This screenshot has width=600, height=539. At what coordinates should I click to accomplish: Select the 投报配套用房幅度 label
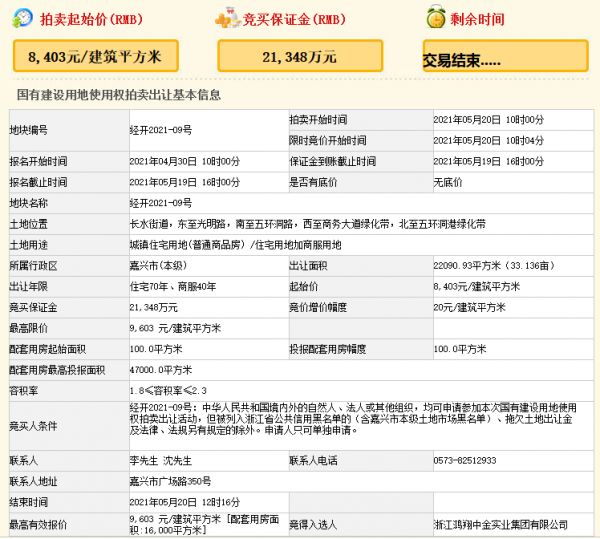pos(328,349)
